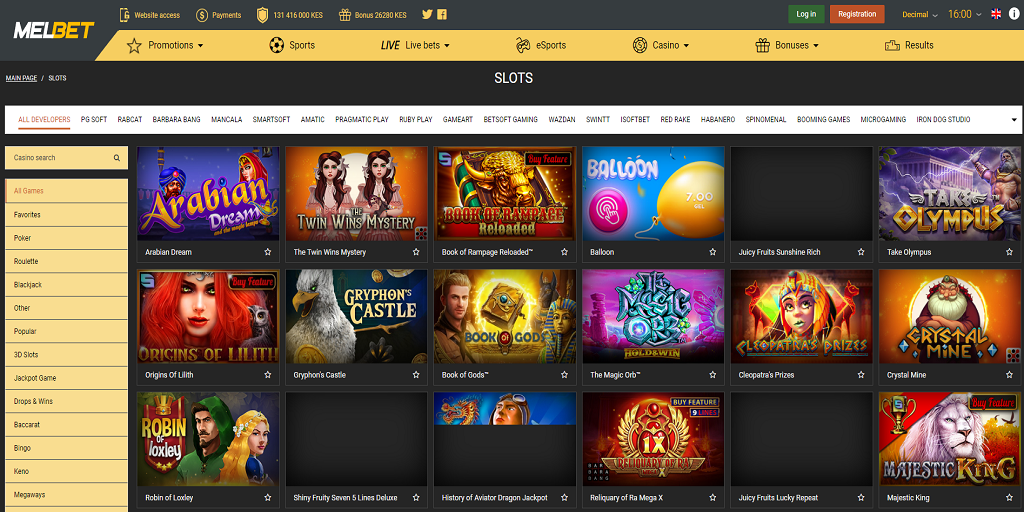Click the Bonuses gift icon
Image resolution: width=1024 pixels, height=512 pixels.
coord(762,45)
